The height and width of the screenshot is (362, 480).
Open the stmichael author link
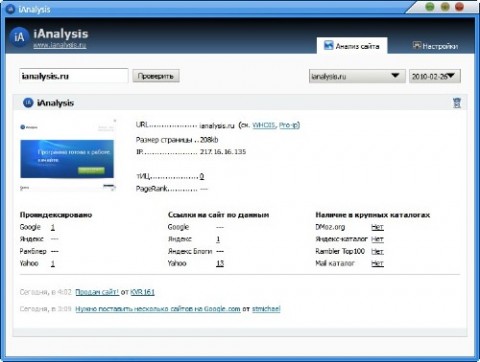pos(266,309)
